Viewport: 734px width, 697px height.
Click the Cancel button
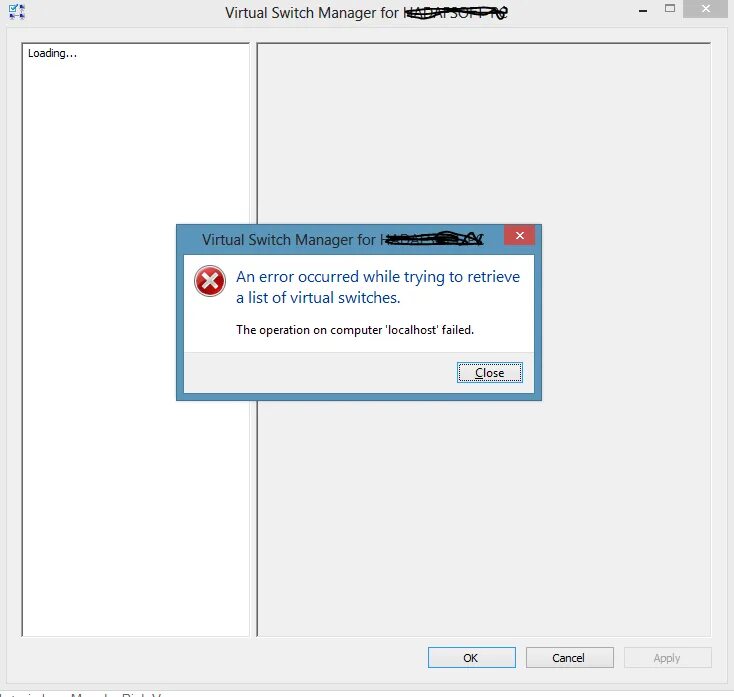(x=570, y=658)
